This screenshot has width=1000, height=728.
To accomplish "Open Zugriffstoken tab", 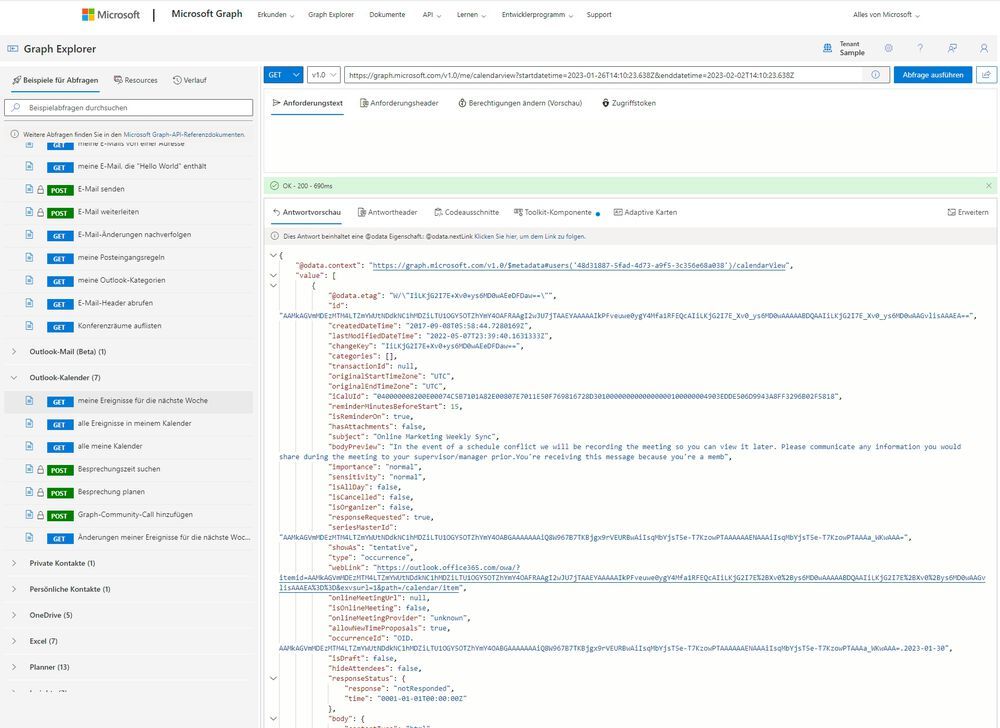I will pyautogui.click(x=628, y=103).
